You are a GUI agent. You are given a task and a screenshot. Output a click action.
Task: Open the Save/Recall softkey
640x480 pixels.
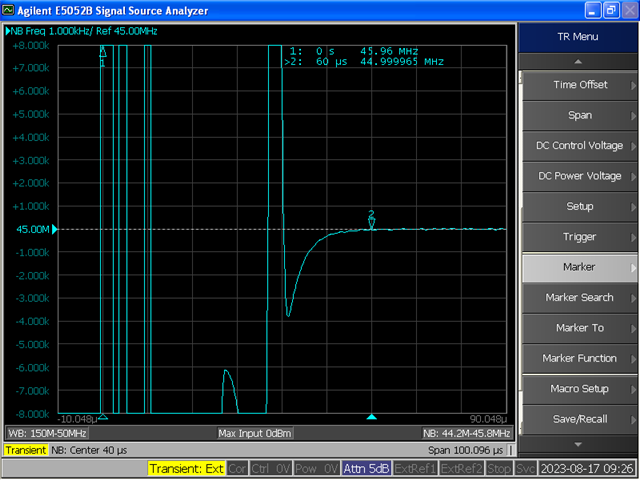pyautogui.click(x=580, y=420)
